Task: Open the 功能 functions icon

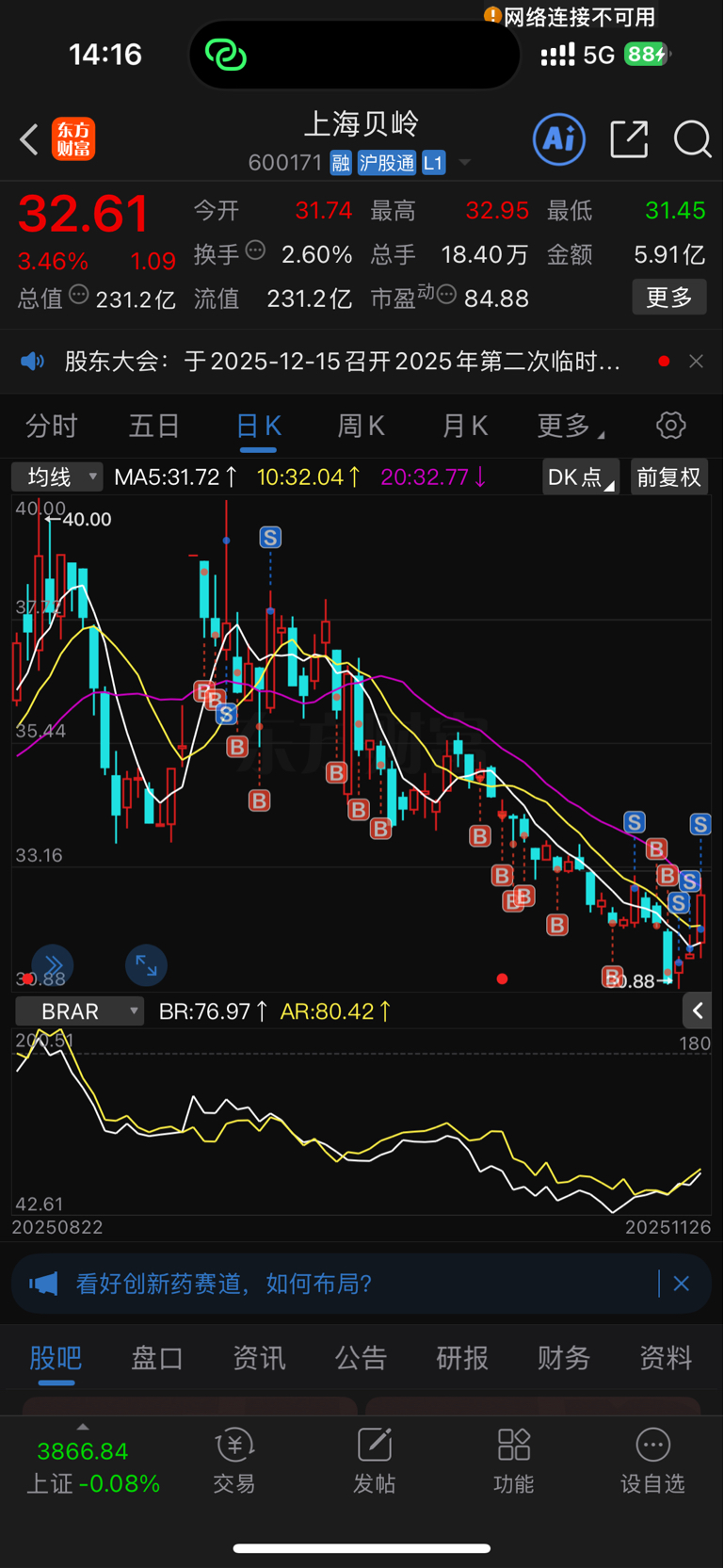Action: point(514,1445)
